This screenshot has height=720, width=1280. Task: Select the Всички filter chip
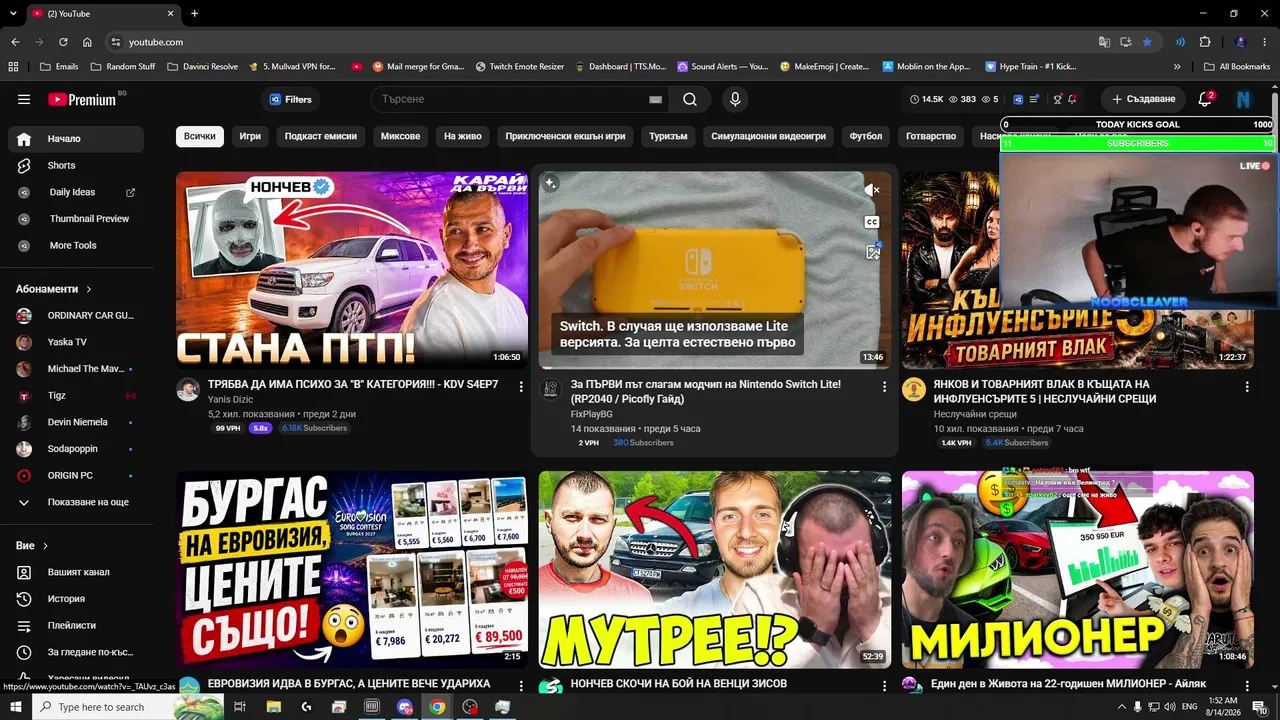[x=199, y=136]
